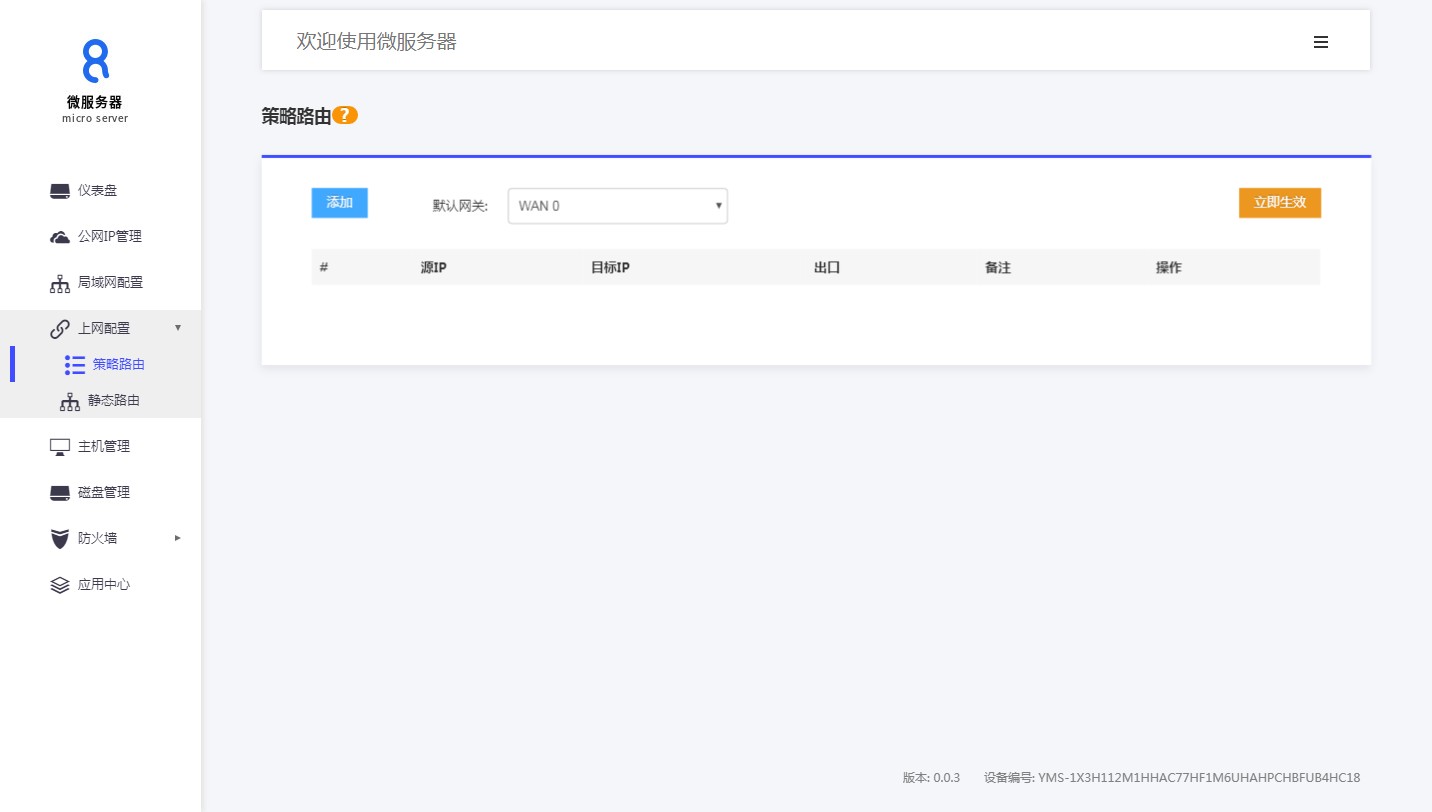The width and height of the screenshot is (1432, 812).
Task: Open the 默认网关 WAN 0 dropdown
Action: tap(617, 206)
